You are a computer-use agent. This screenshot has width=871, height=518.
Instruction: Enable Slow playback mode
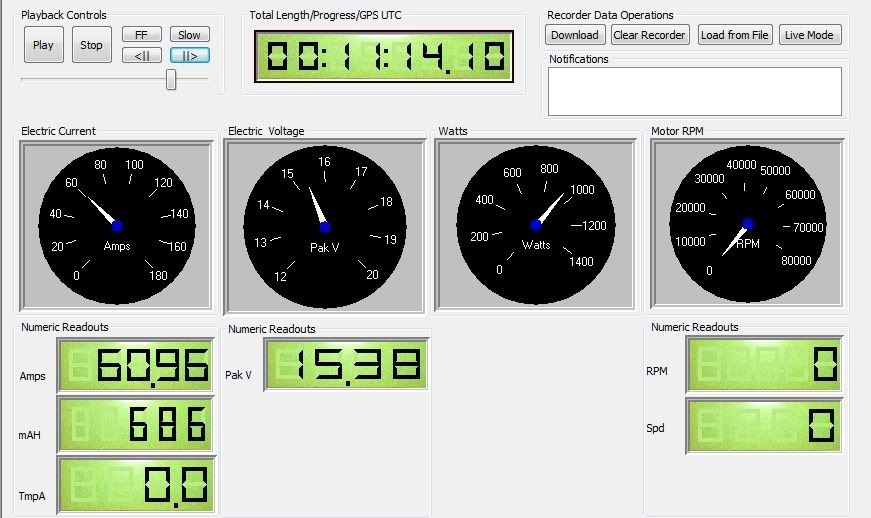(x=189, y=35)
